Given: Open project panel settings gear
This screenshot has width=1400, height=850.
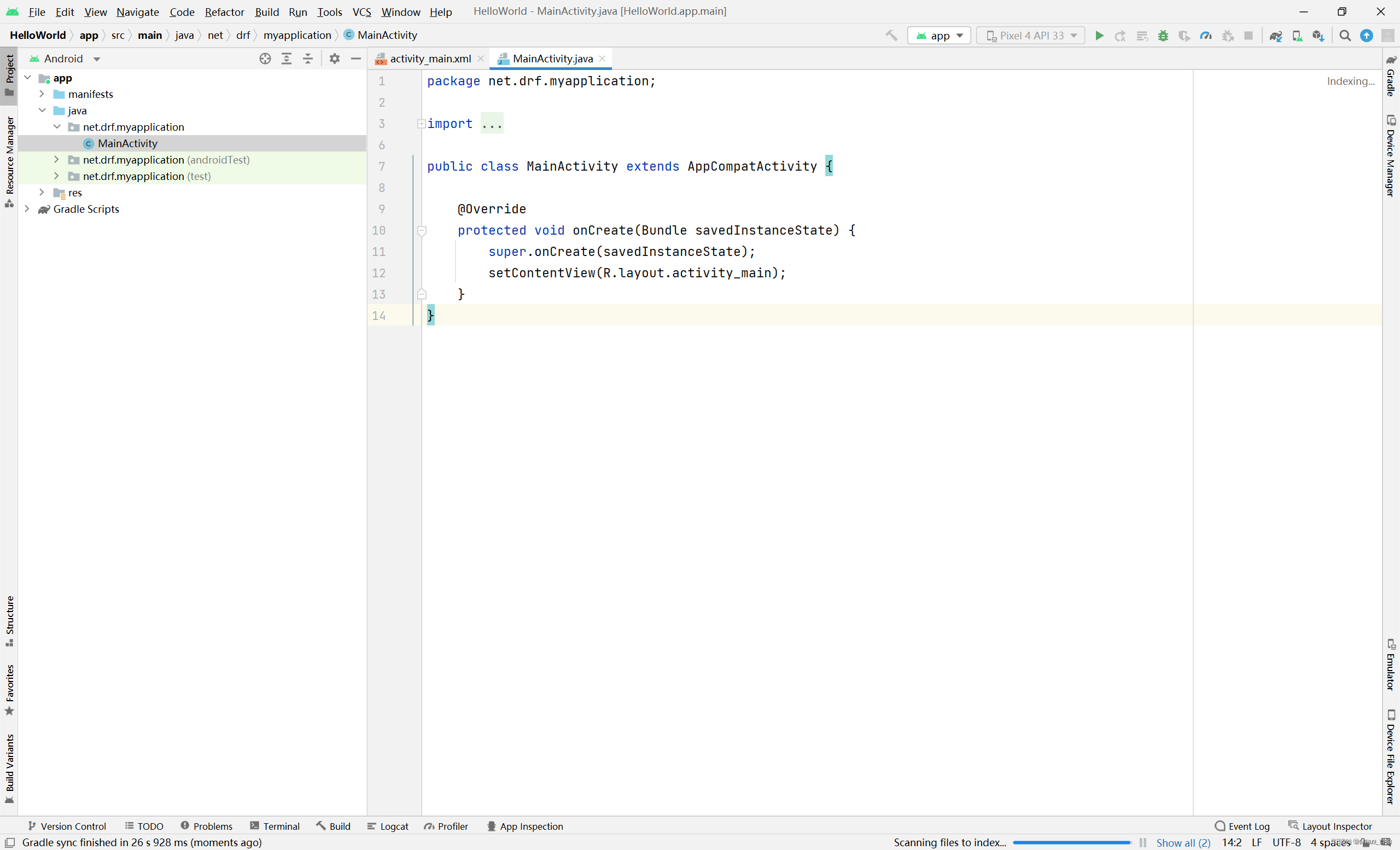Looking at the screenshot, I should tap(334, 59).
